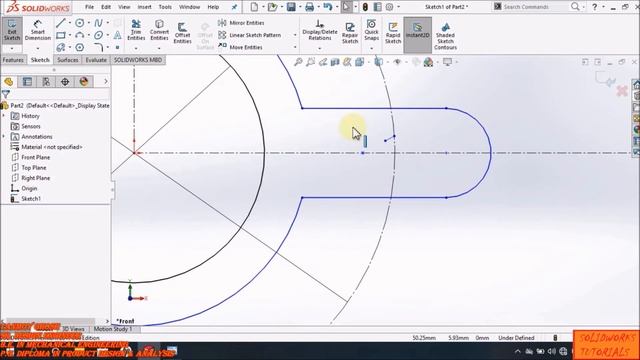Click the volume icon in system tray
The image size is (640, 360).
[551, 351]
